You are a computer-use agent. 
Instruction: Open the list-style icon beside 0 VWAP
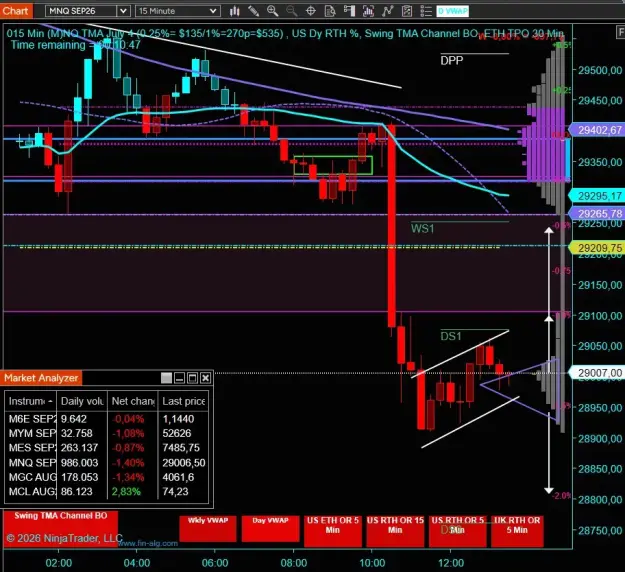(x=426, y=11)
